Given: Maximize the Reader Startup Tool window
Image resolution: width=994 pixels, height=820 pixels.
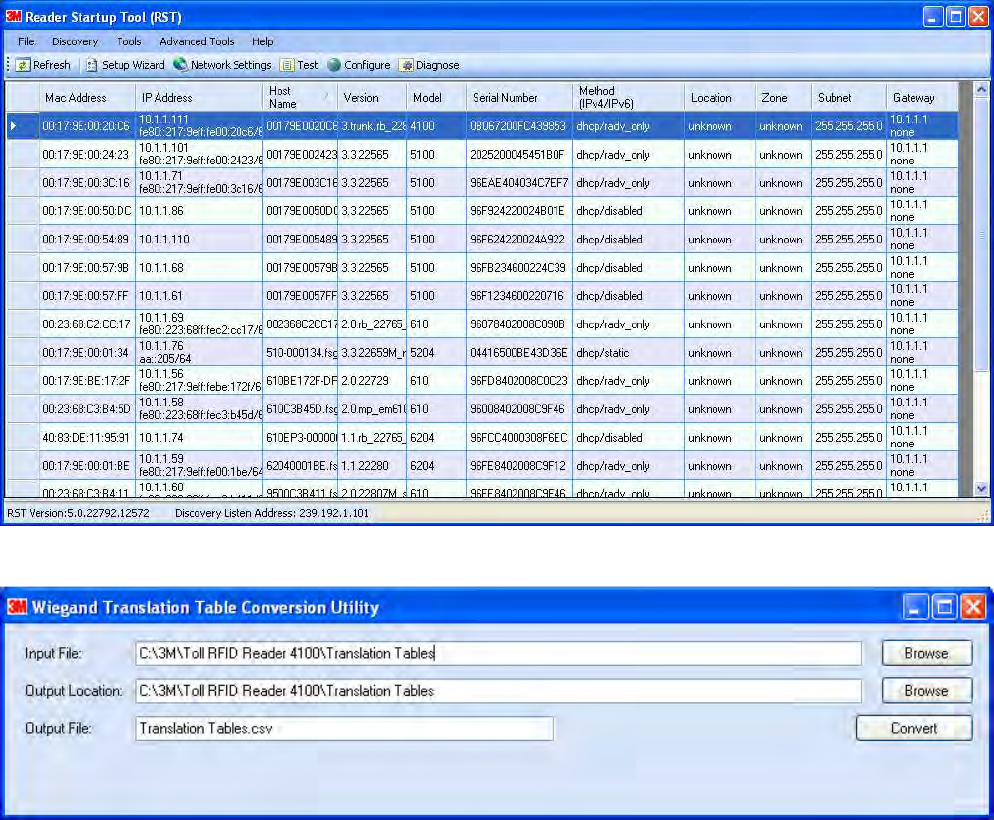Looking at the screenshot, I should (x=955, y=16).
